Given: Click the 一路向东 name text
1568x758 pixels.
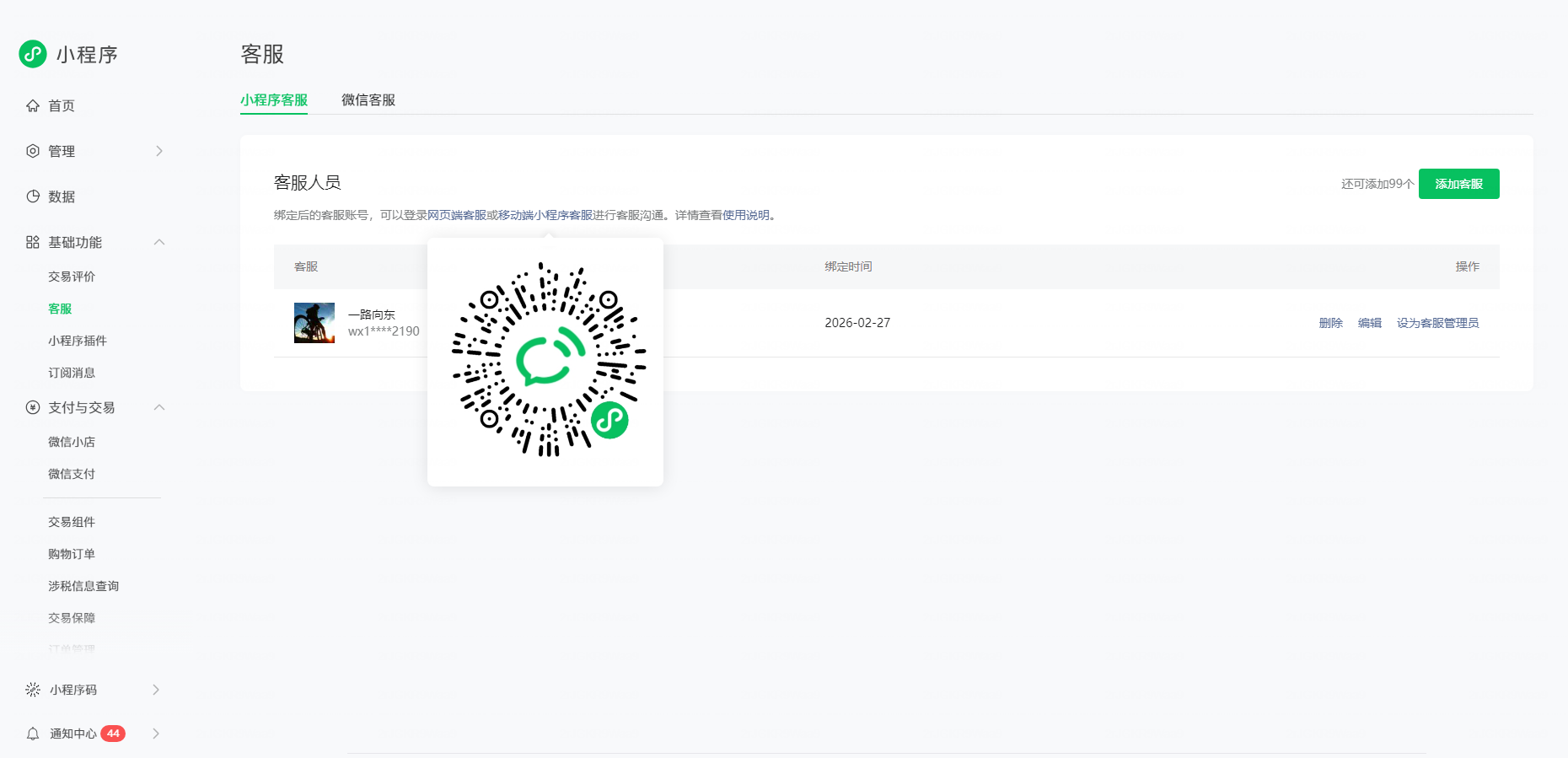Looking at the screenshot, I should point(372,314).
